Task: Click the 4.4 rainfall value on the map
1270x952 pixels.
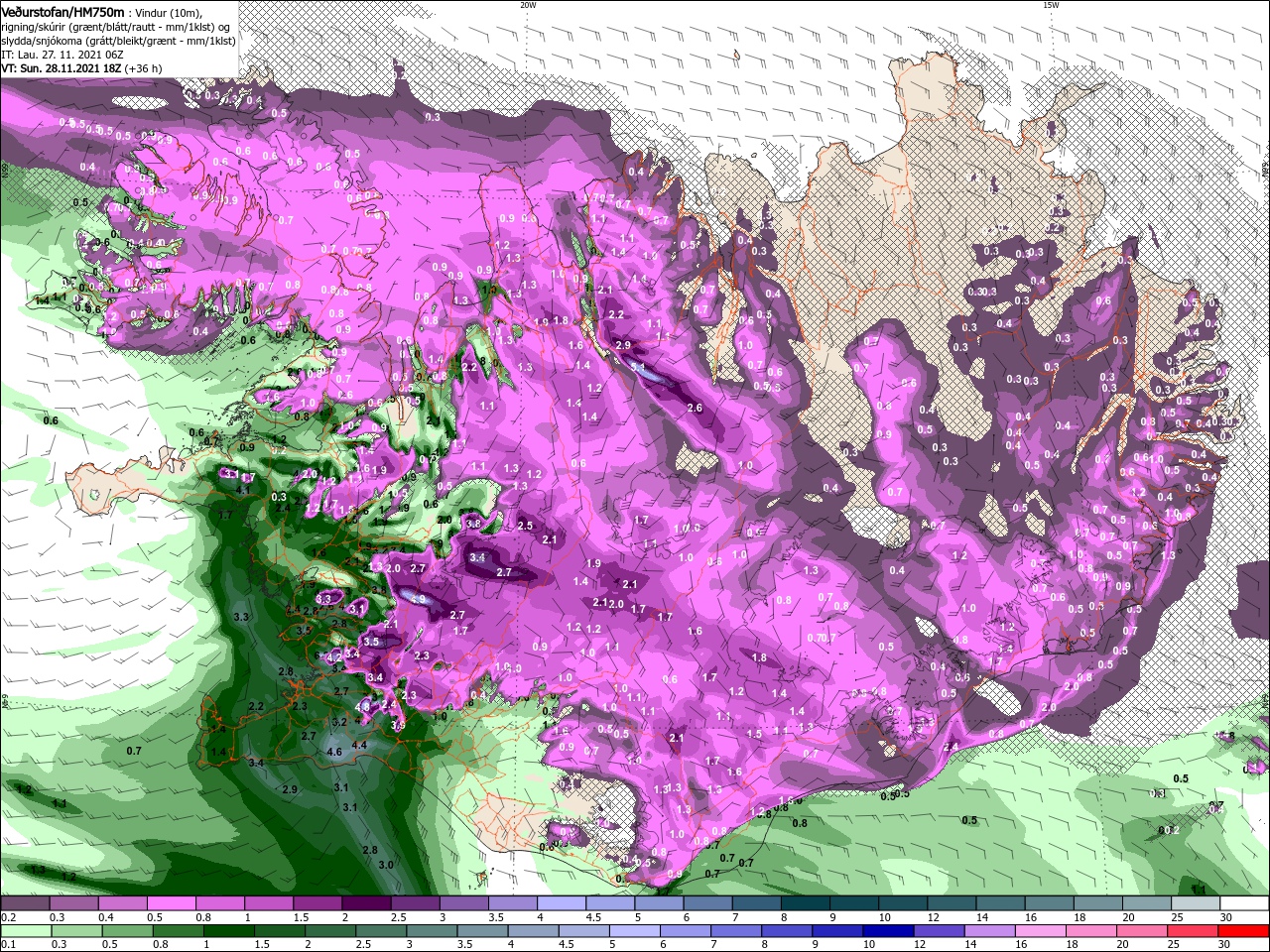Action: click(359, 745)
